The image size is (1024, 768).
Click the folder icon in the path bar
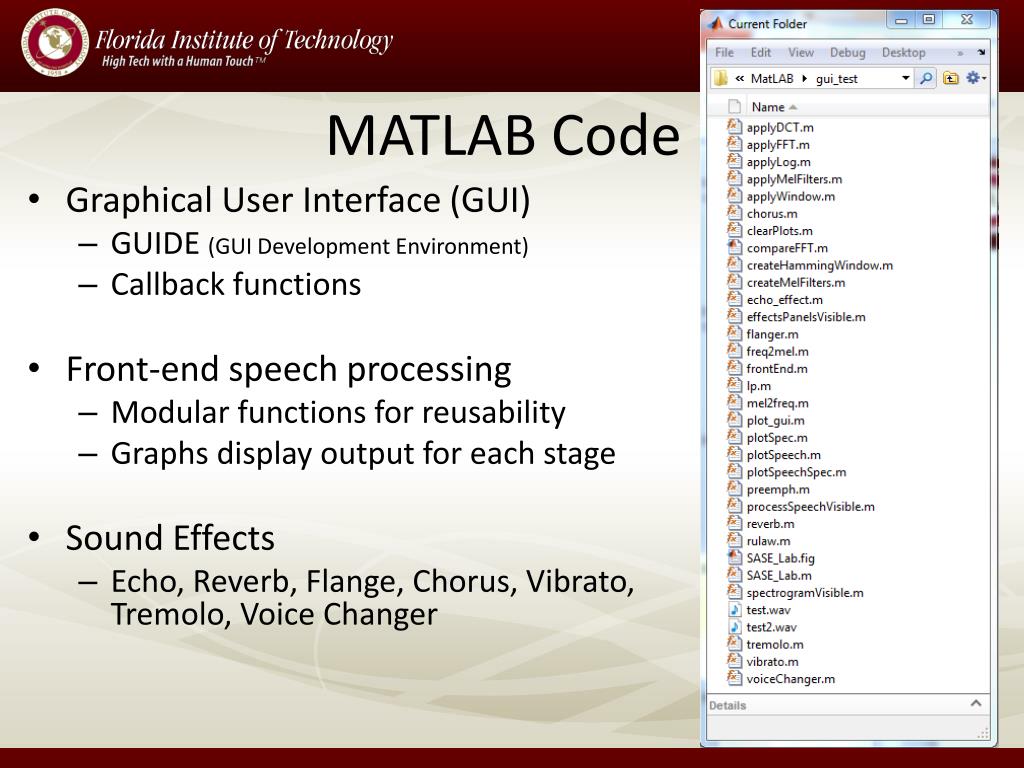point(721,78)
